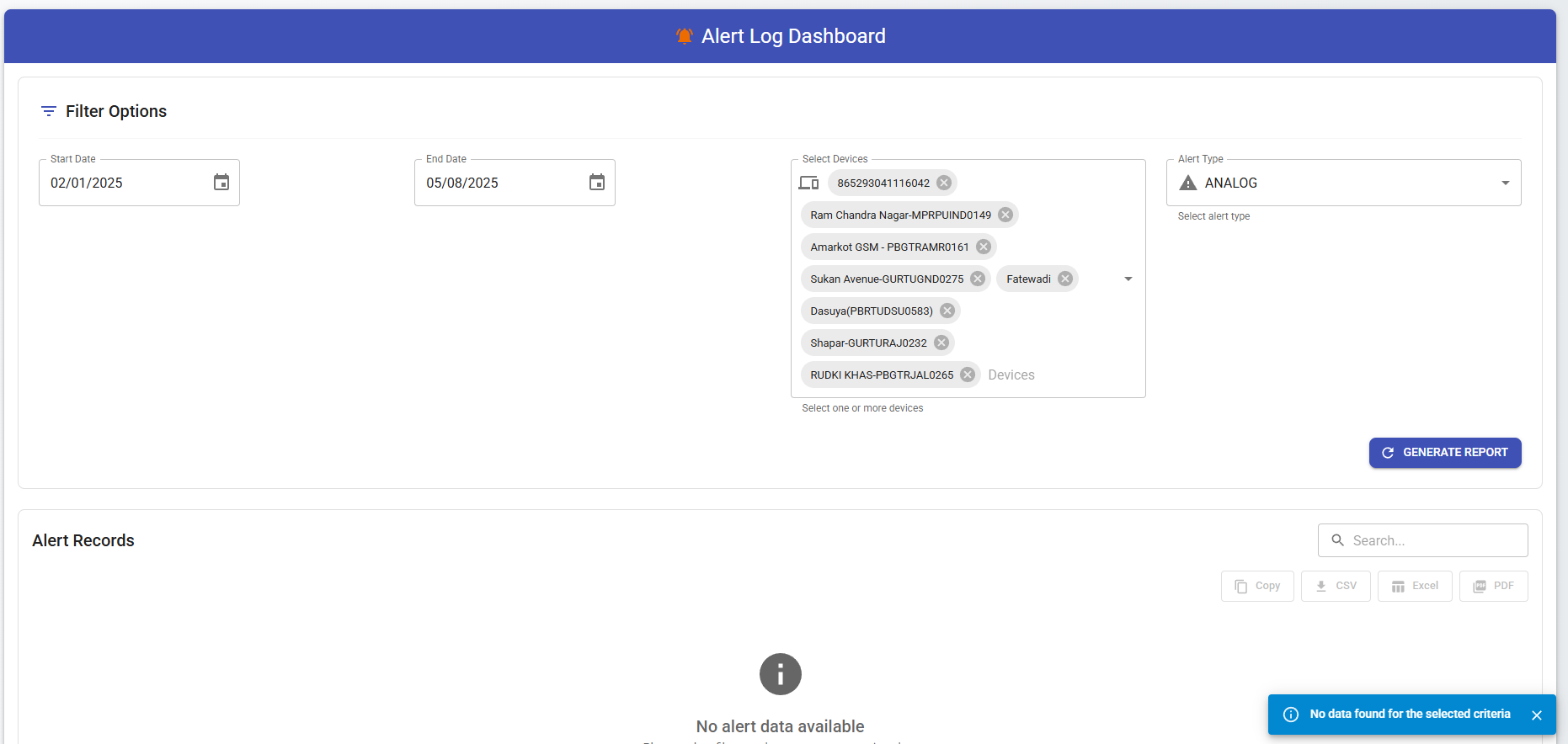The width and height of the screenshot is (1568, 744).
Task: Click the large info icon above No alert data
Action: [781, 674]
